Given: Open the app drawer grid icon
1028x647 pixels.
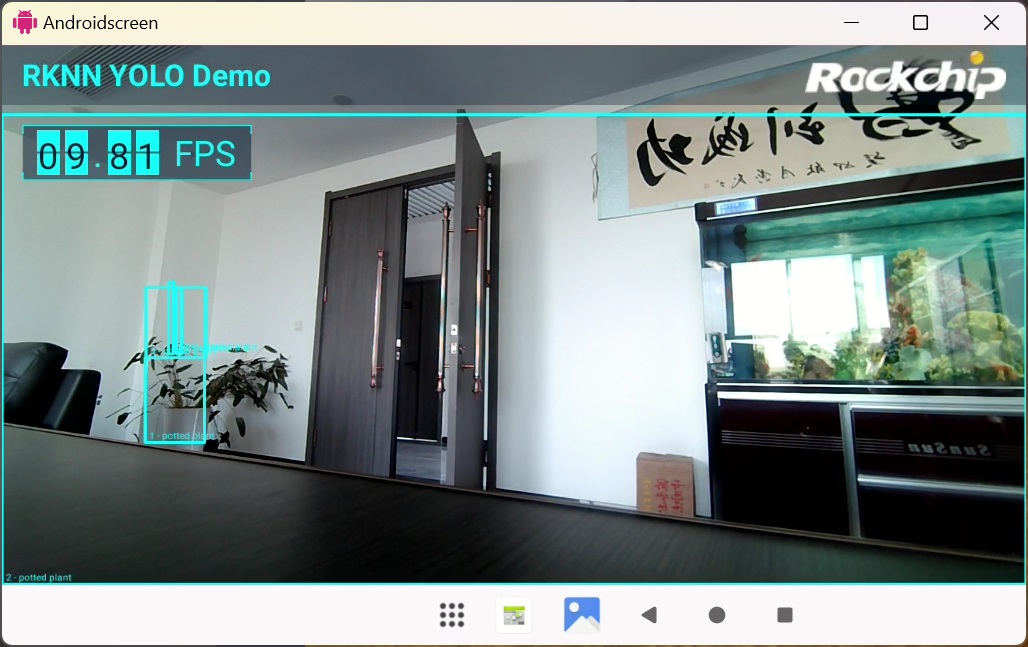Looking at the screenshot, I should [452, 615].
